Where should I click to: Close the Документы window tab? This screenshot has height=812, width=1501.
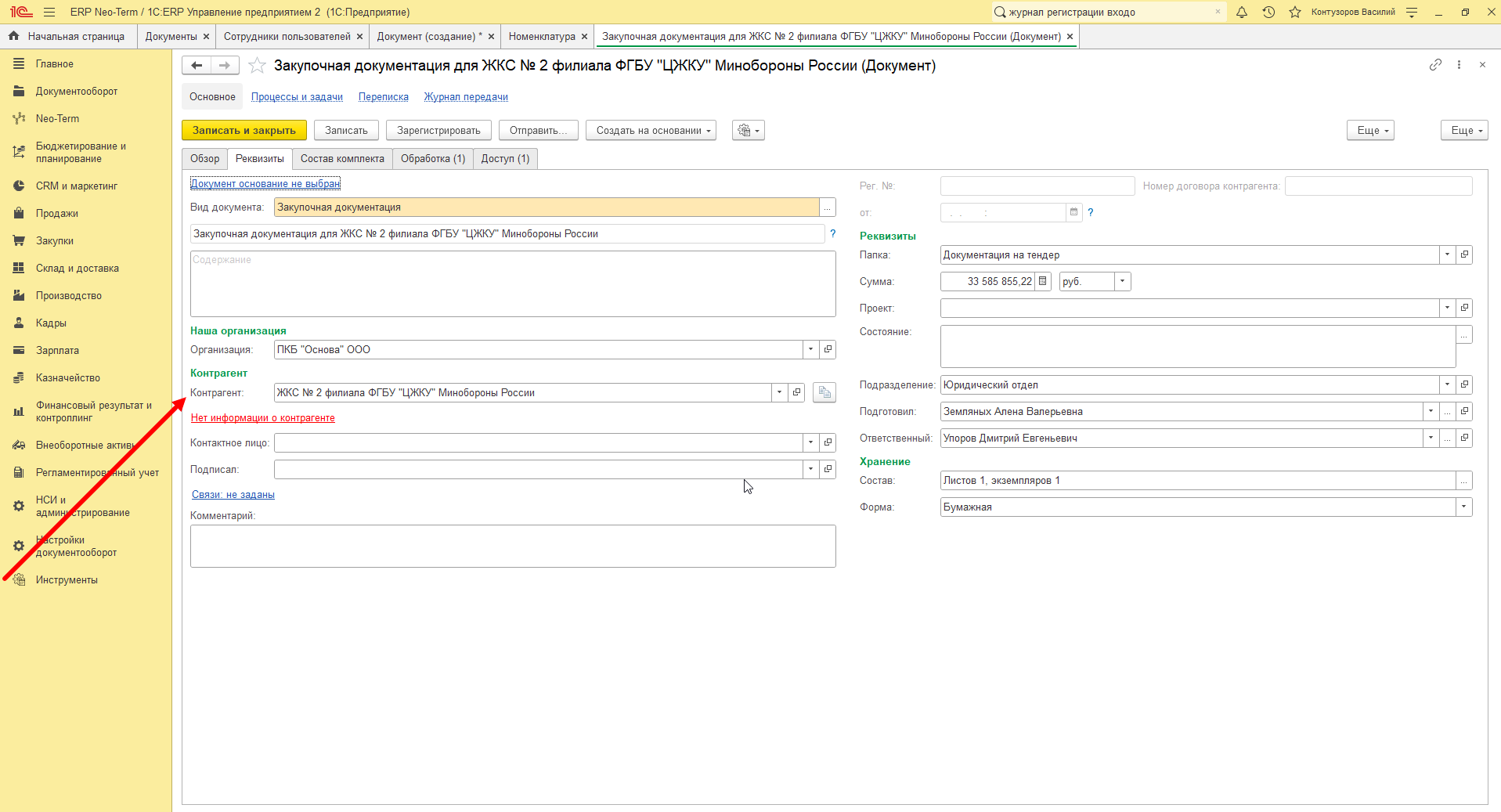tap(206, 37)
